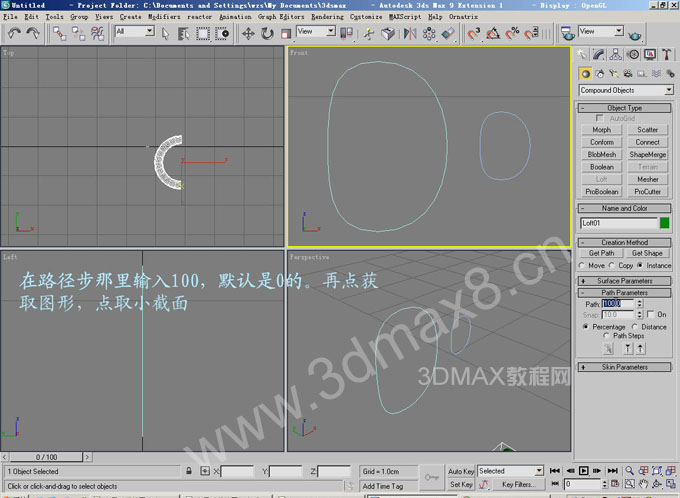Open Select by Name list icon
The image size is (680, 498).
click(x=183, y=33)
